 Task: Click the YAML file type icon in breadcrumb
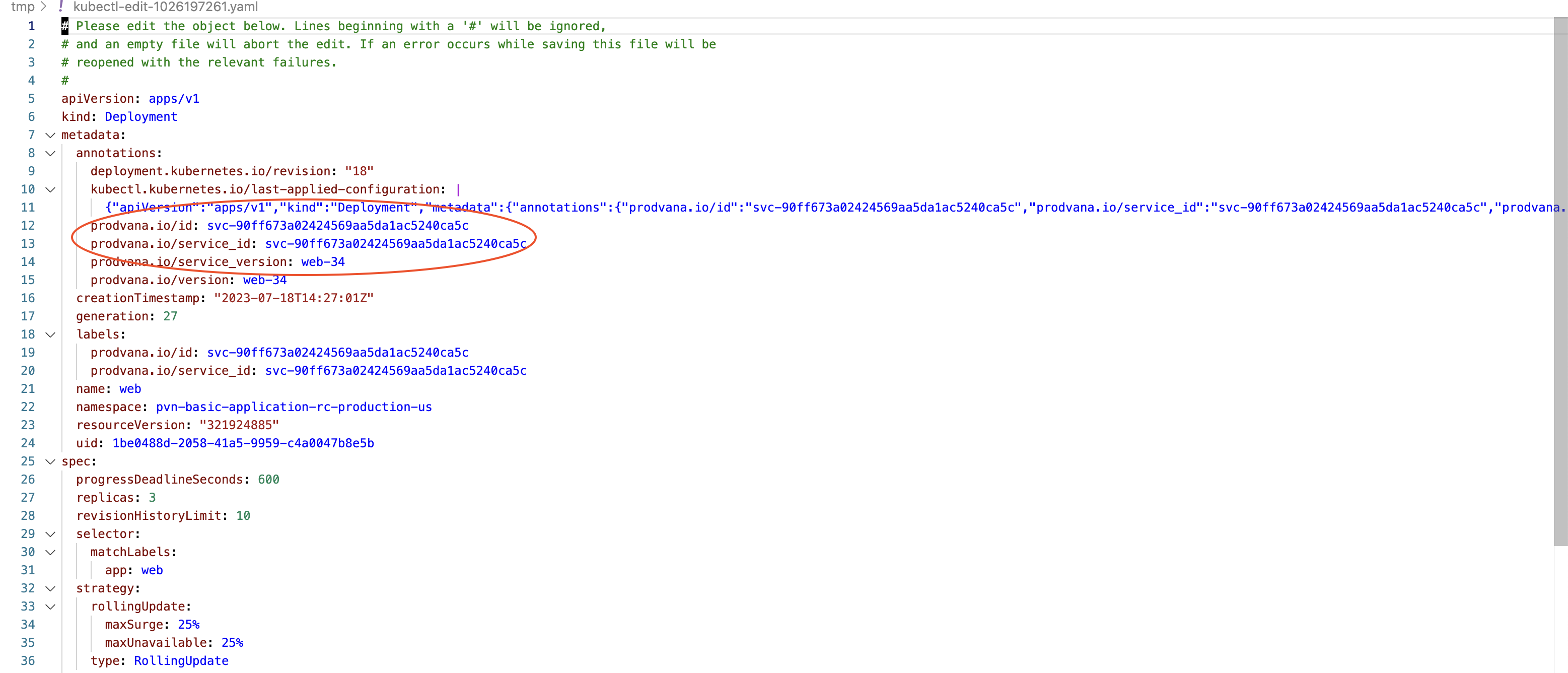pyautogui.click(x=61, y=7)
